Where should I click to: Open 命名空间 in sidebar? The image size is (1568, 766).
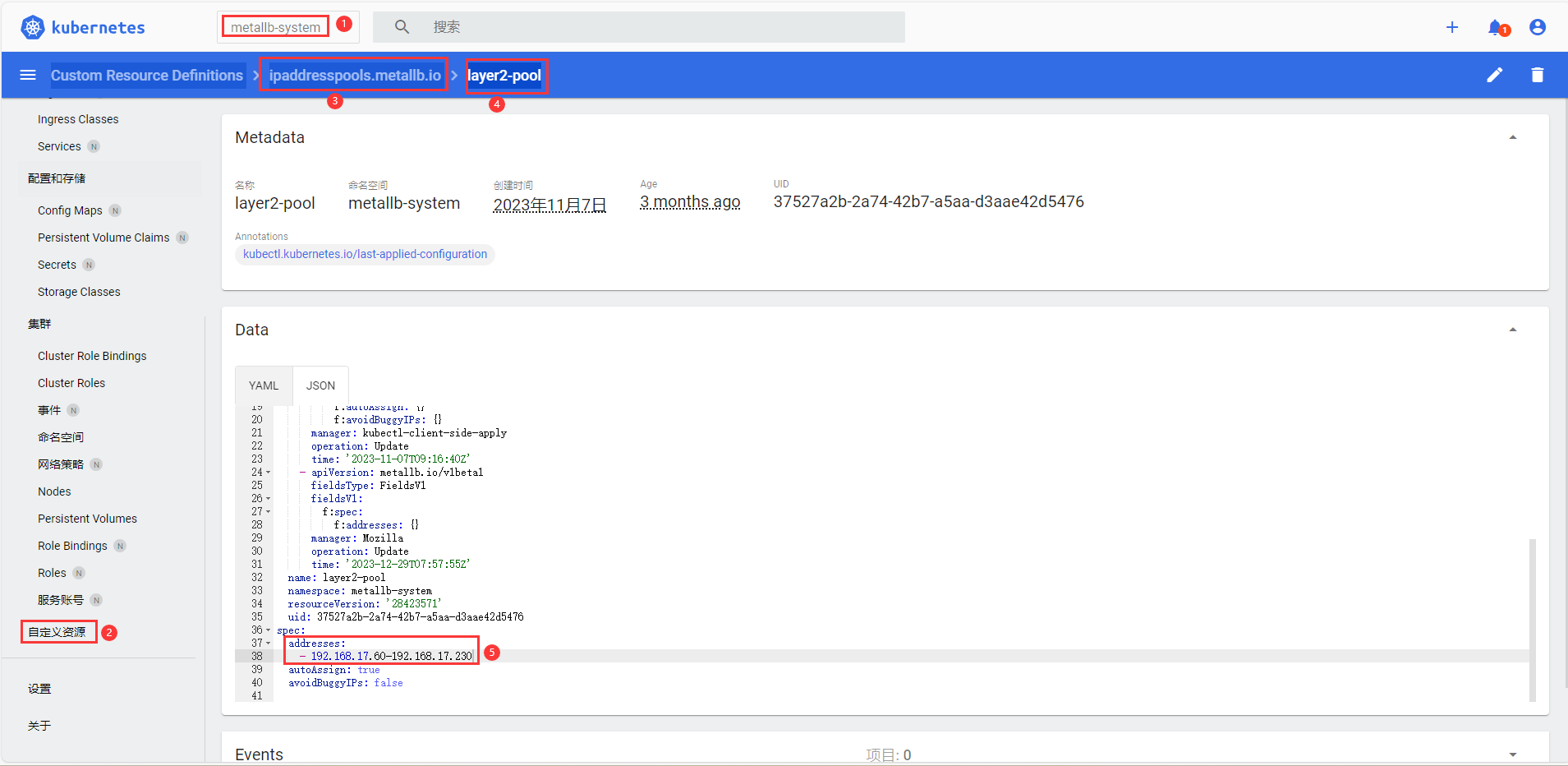click(61, 437)
